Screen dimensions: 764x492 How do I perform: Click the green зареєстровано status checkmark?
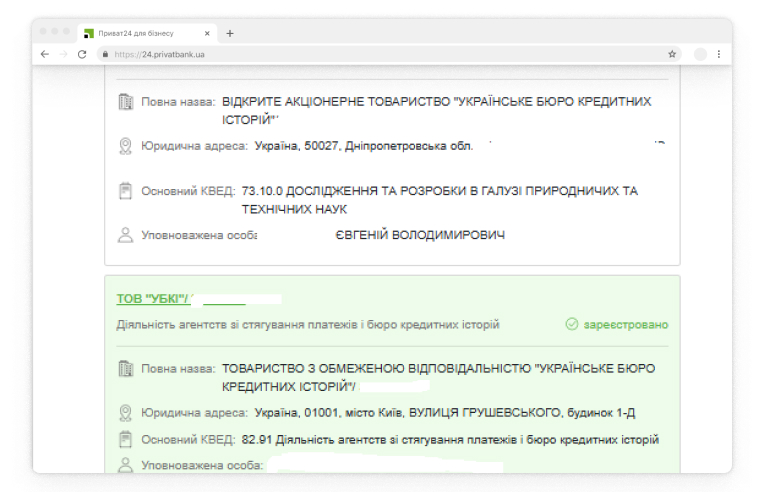(572, 325)
